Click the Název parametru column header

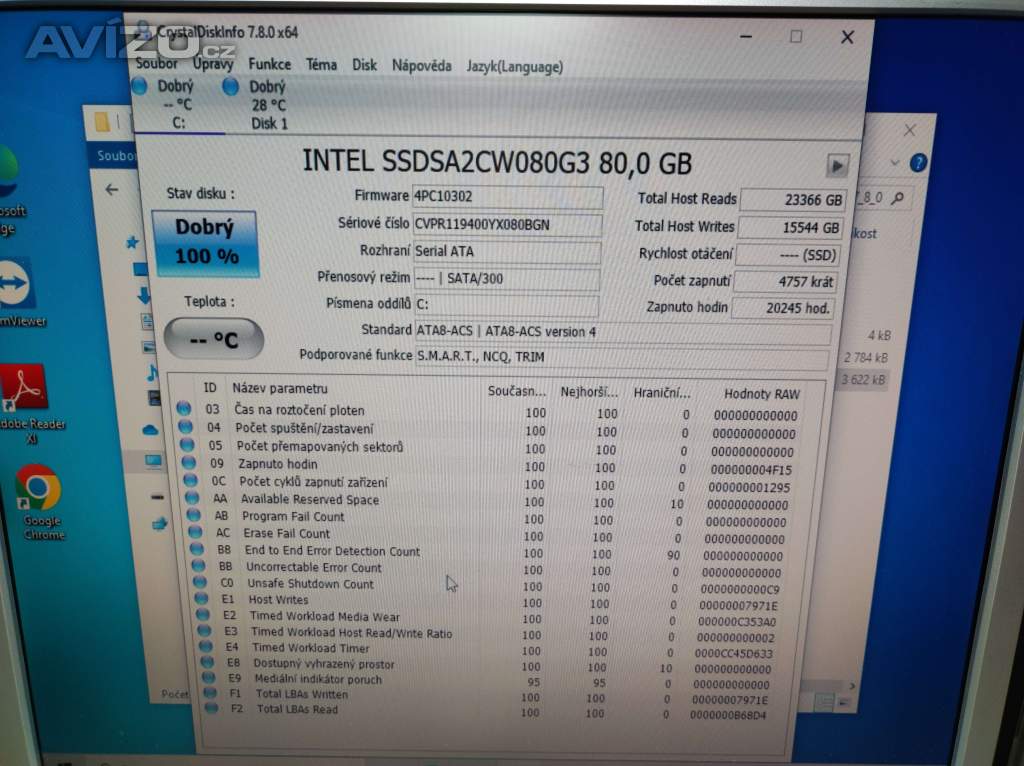point(280,389)
